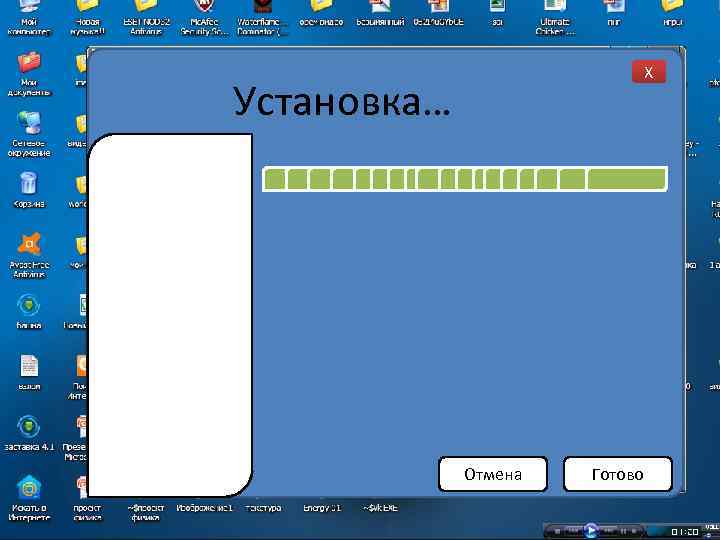Open the Waterflame desktop shortcut
Screen dimensions: 720x540
(263, 17)
